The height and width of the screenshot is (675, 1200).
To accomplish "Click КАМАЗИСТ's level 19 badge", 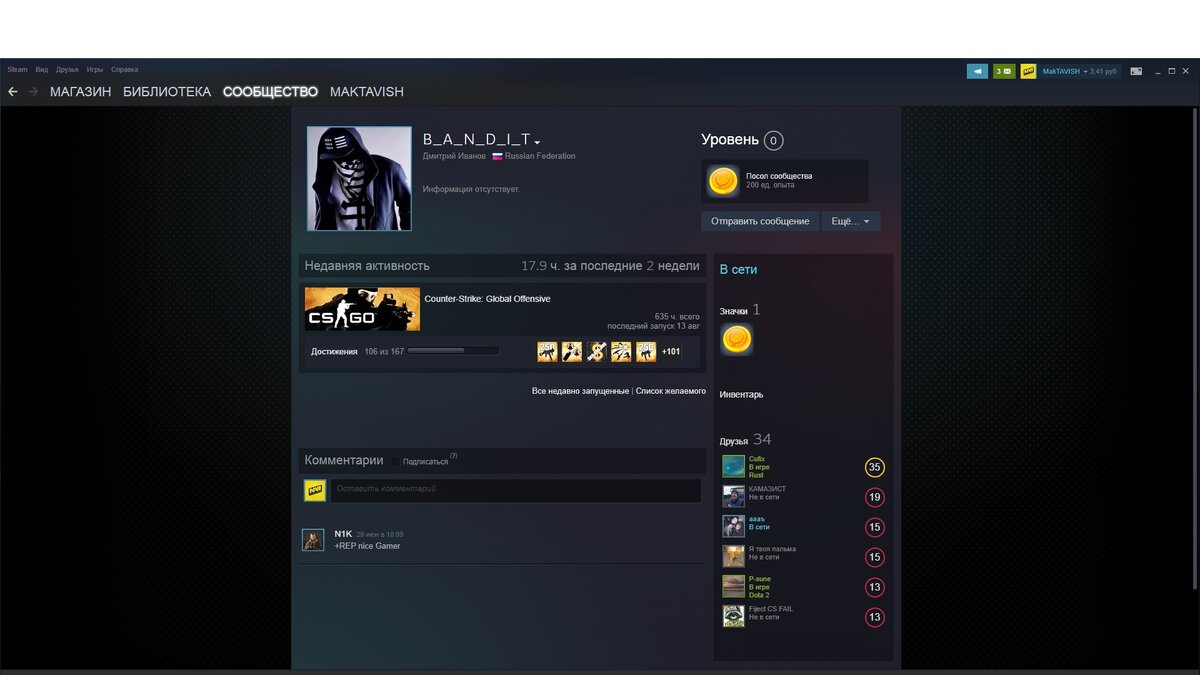I will click(x=875, y=497).
